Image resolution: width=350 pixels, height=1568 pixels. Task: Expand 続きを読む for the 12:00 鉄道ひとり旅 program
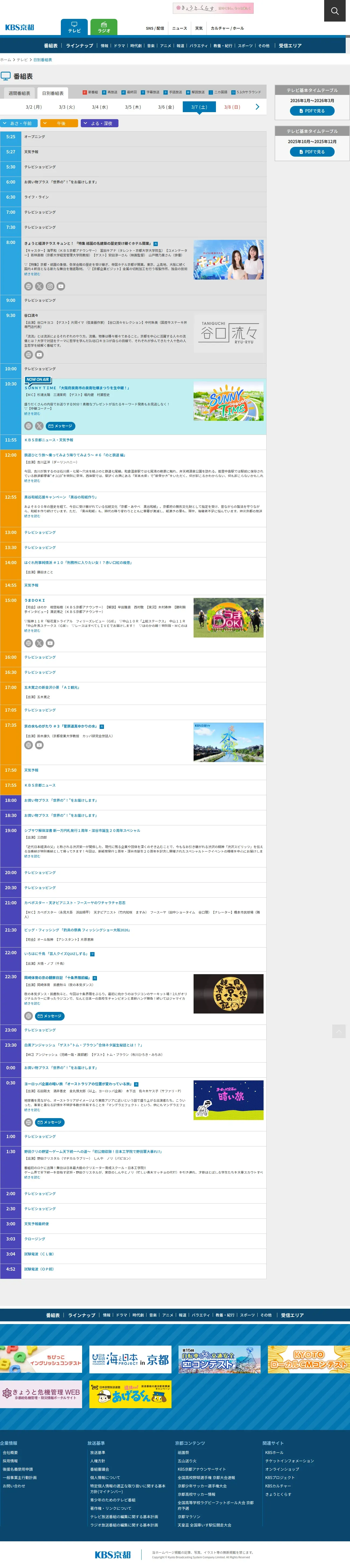coord(32,481)
